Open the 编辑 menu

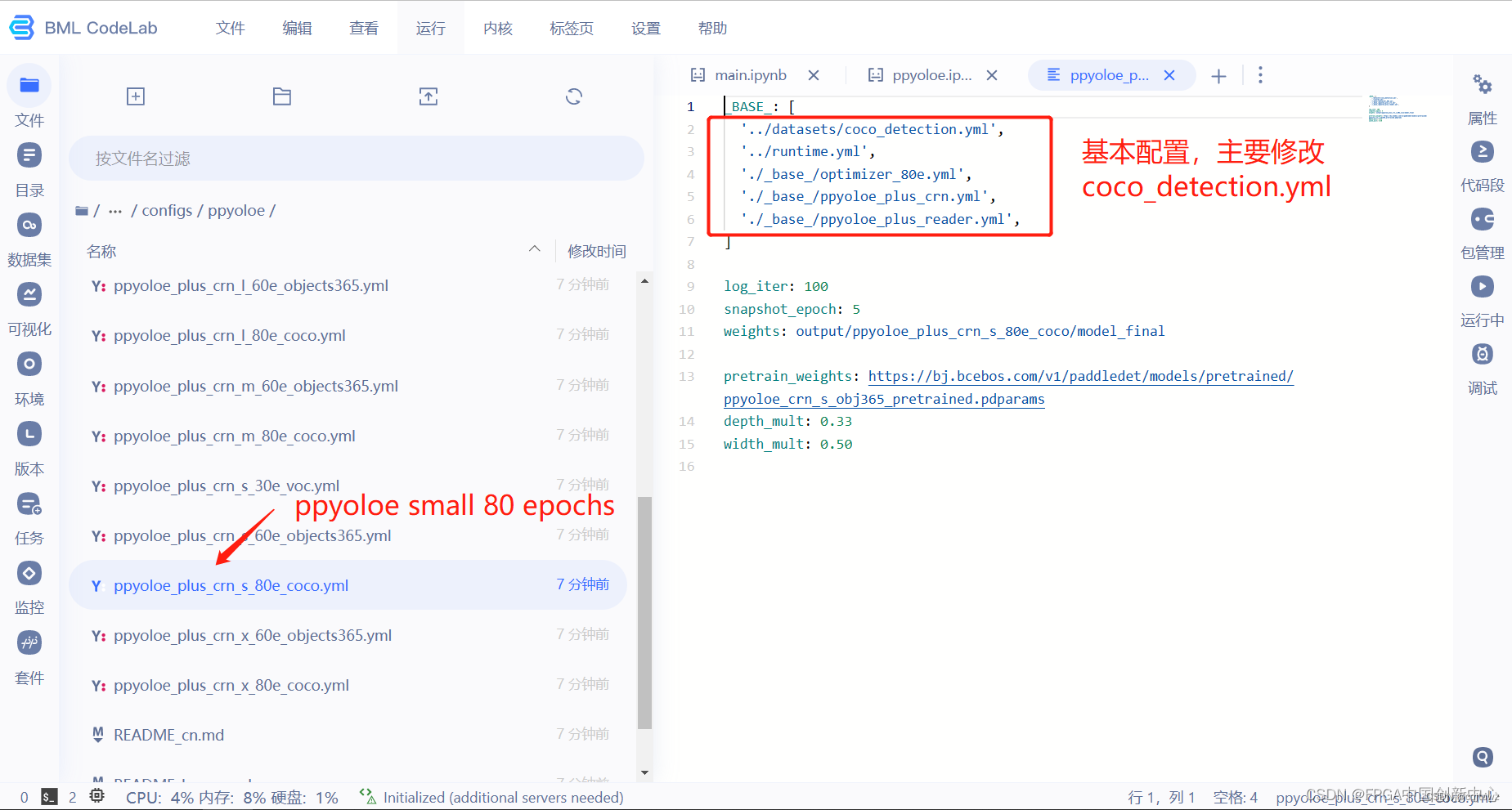coord(297,28)
